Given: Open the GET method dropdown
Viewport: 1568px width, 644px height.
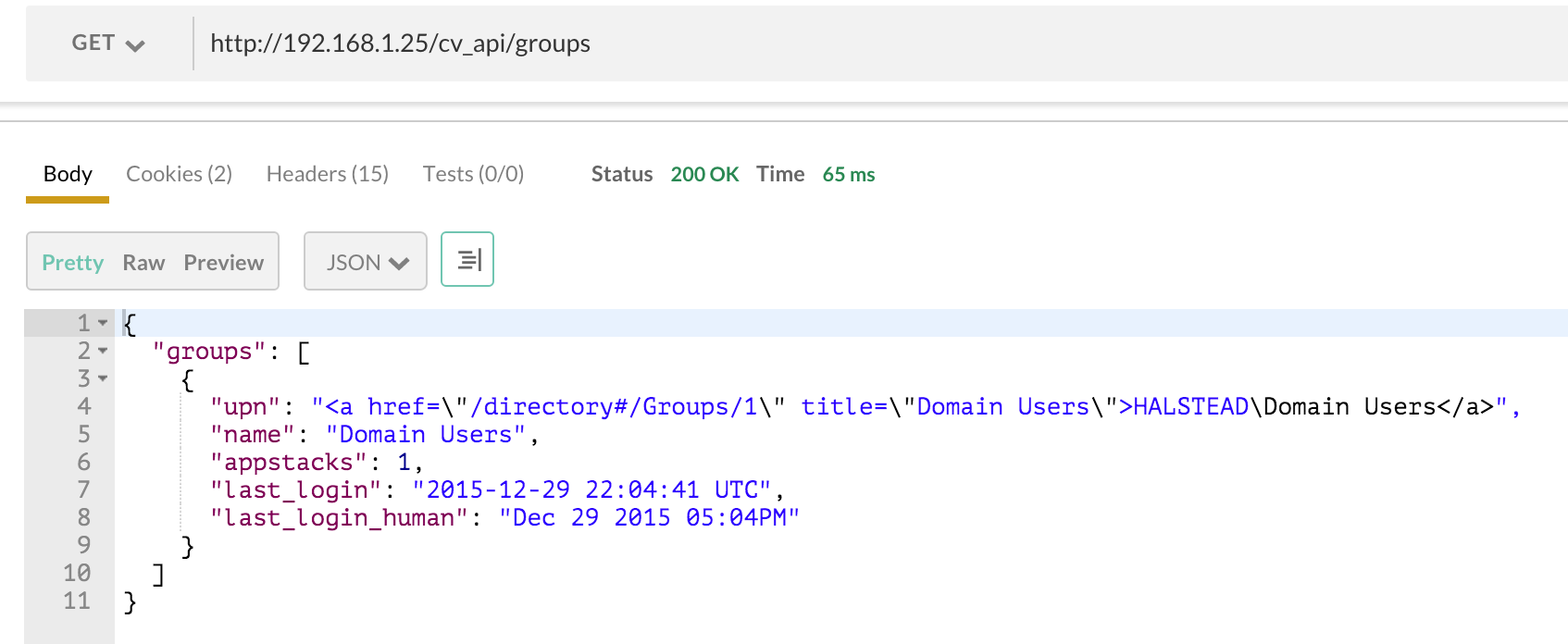Looking at the screenshot, I should (x=108, y=43).
